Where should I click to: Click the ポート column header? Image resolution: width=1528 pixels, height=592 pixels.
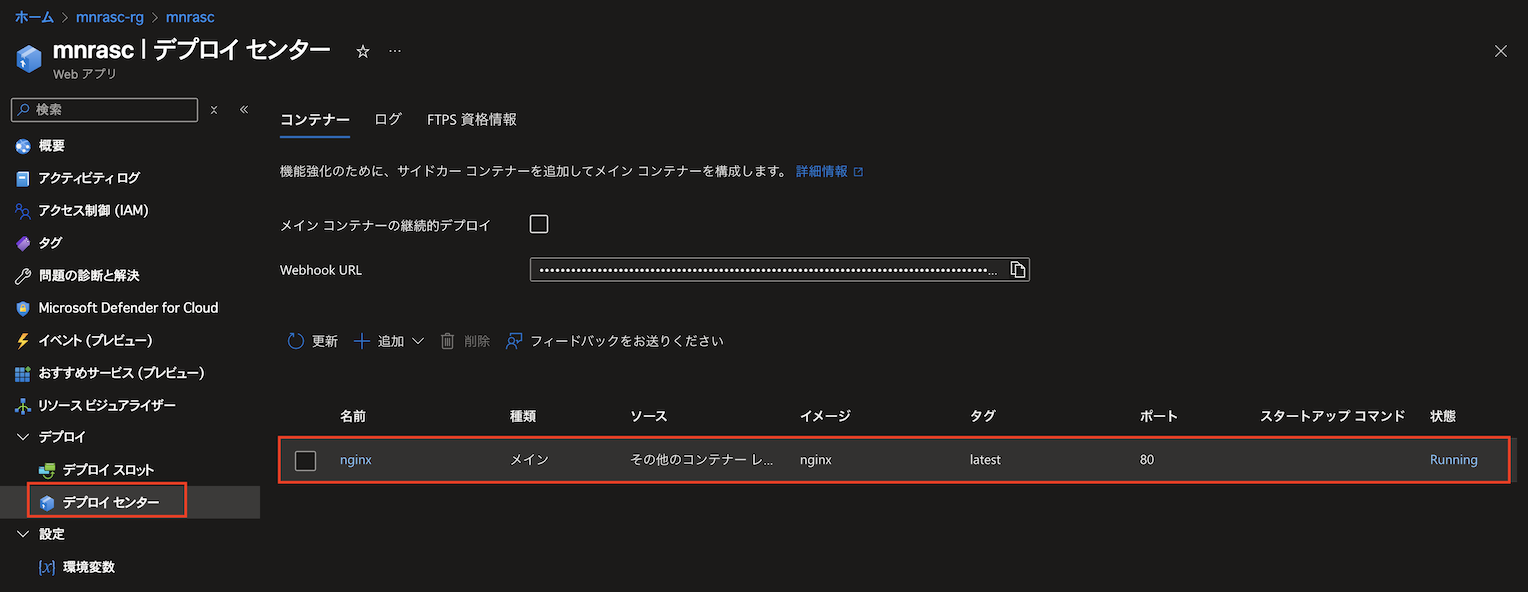tap(1159, 416)
